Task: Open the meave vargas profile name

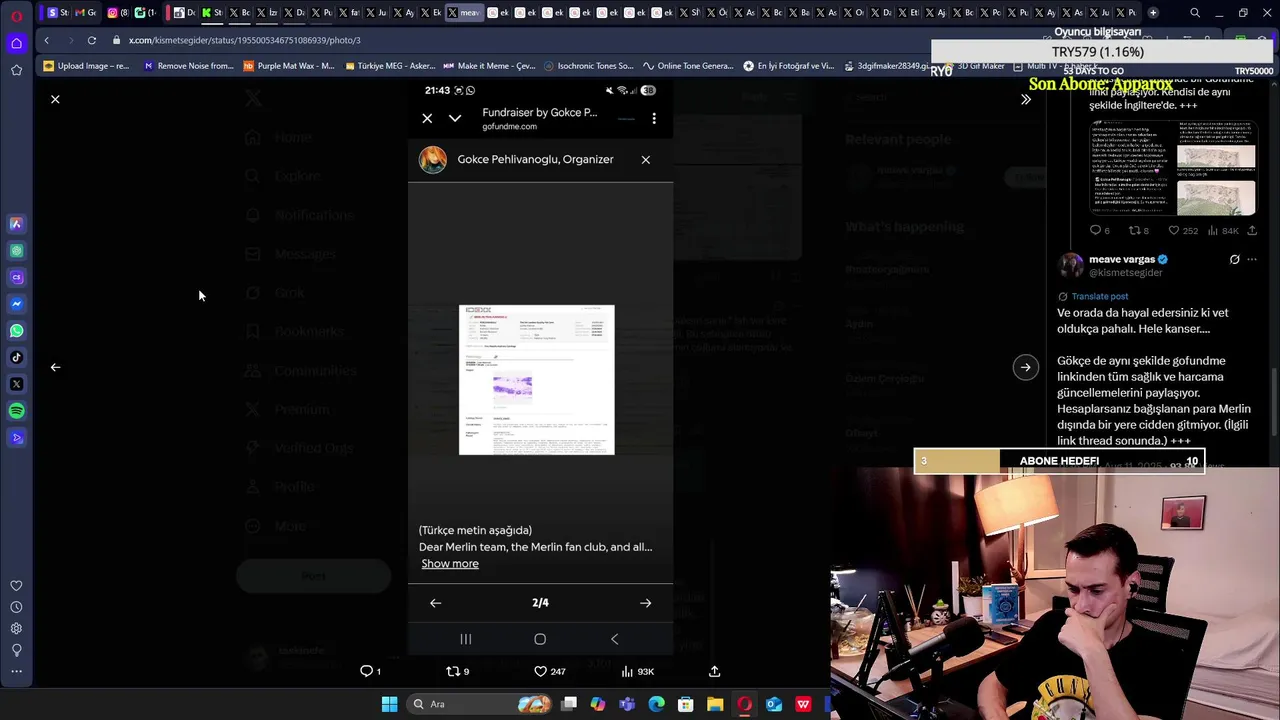Action: coord(1121,259)
